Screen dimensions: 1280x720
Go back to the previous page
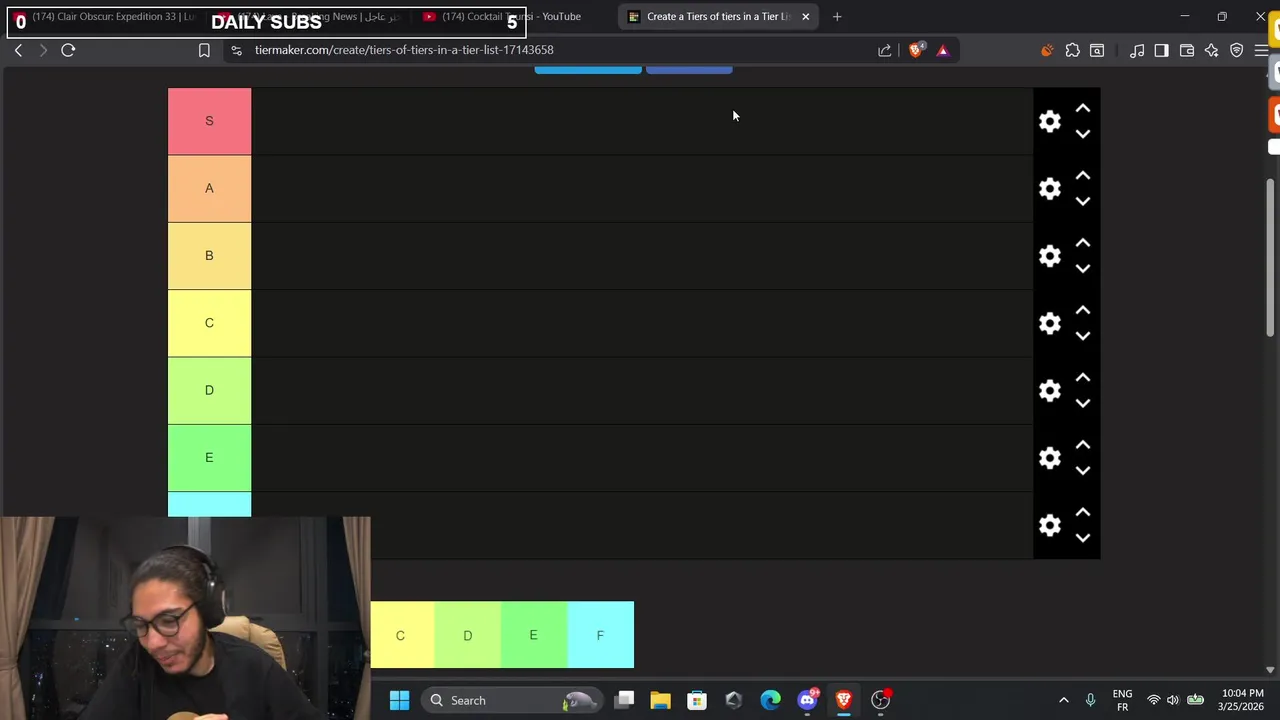[x=18, y=50]
